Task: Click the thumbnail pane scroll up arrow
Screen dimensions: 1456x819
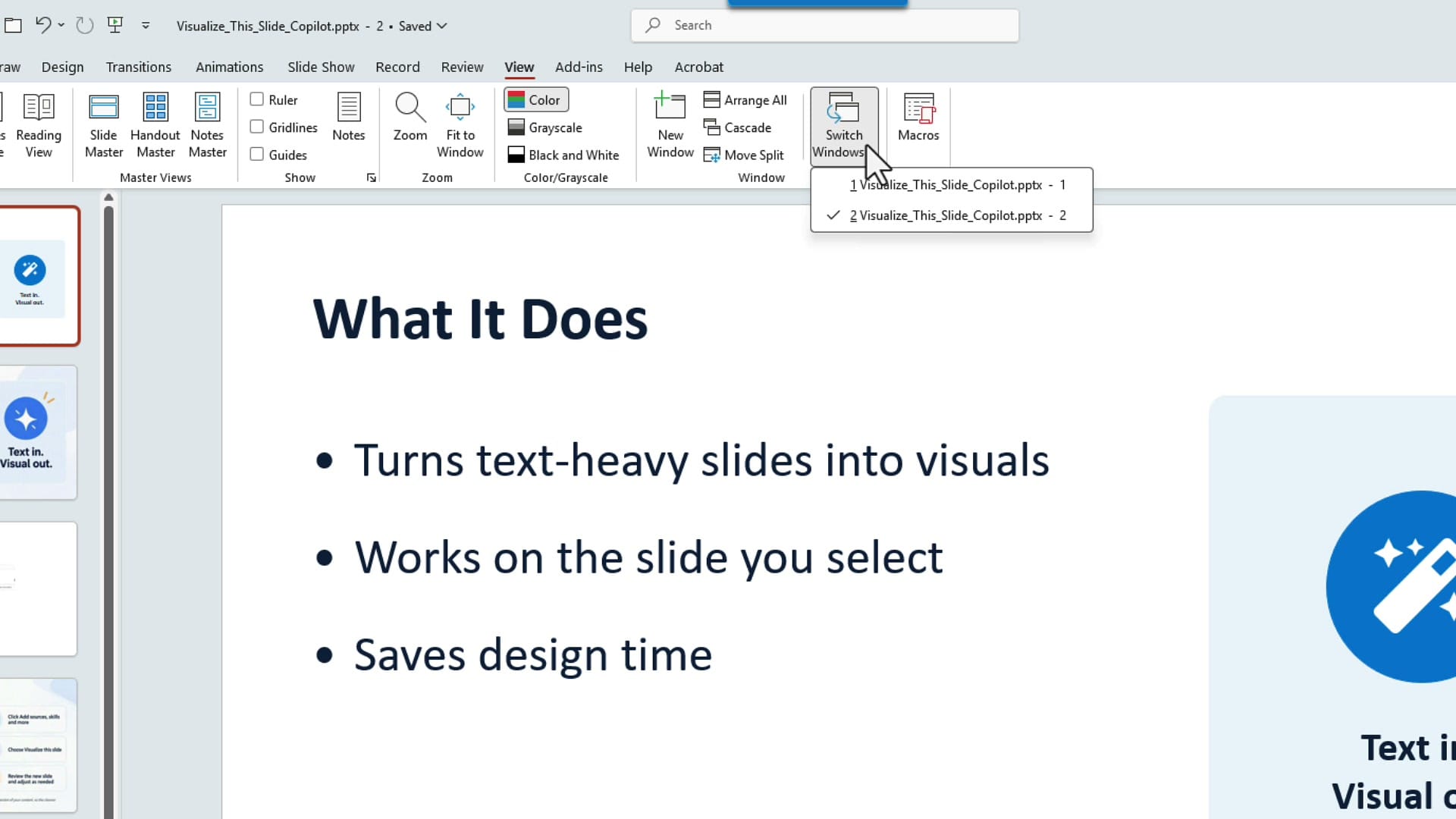Action: pos(108,197)
